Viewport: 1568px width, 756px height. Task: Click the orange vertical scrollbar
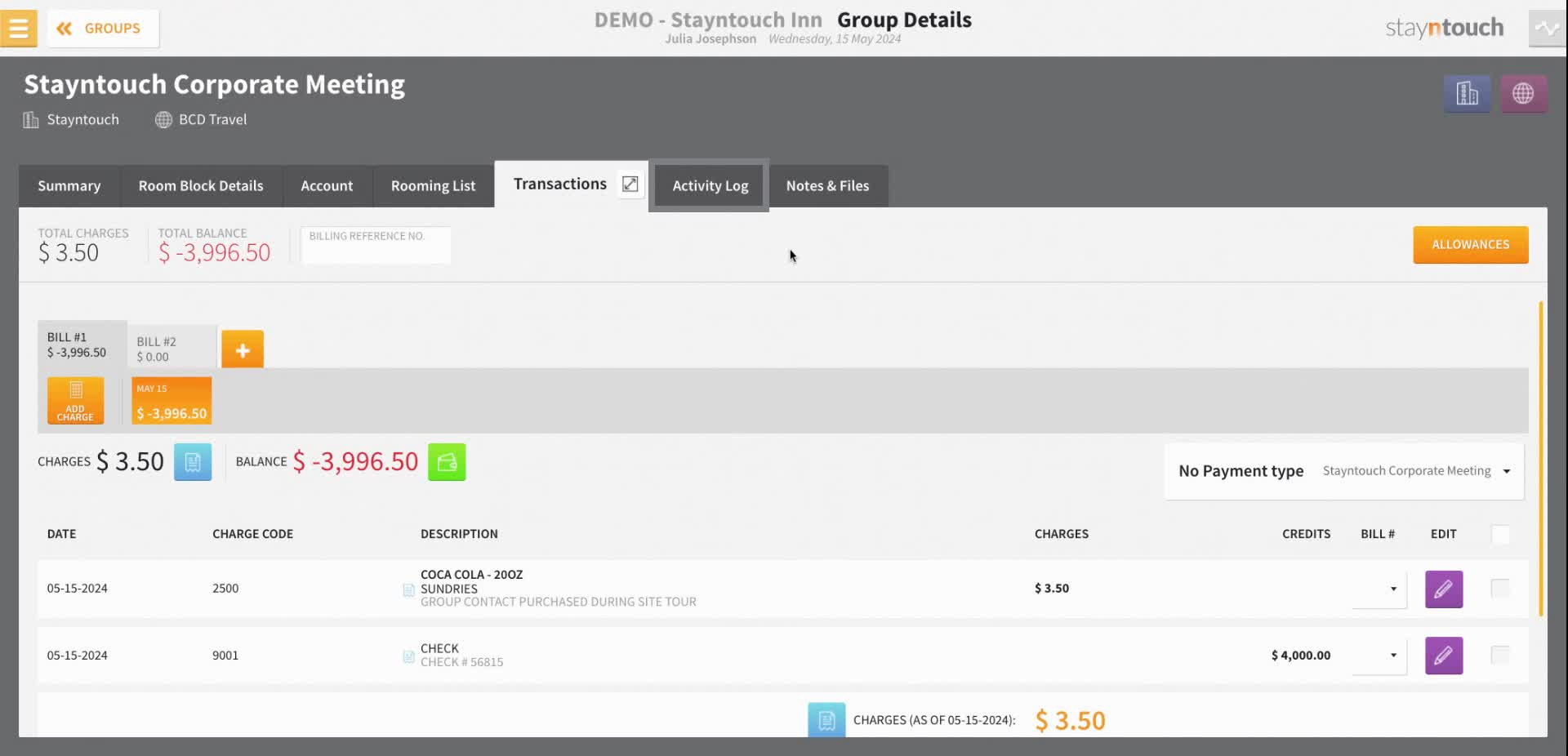coord(1541,459)
